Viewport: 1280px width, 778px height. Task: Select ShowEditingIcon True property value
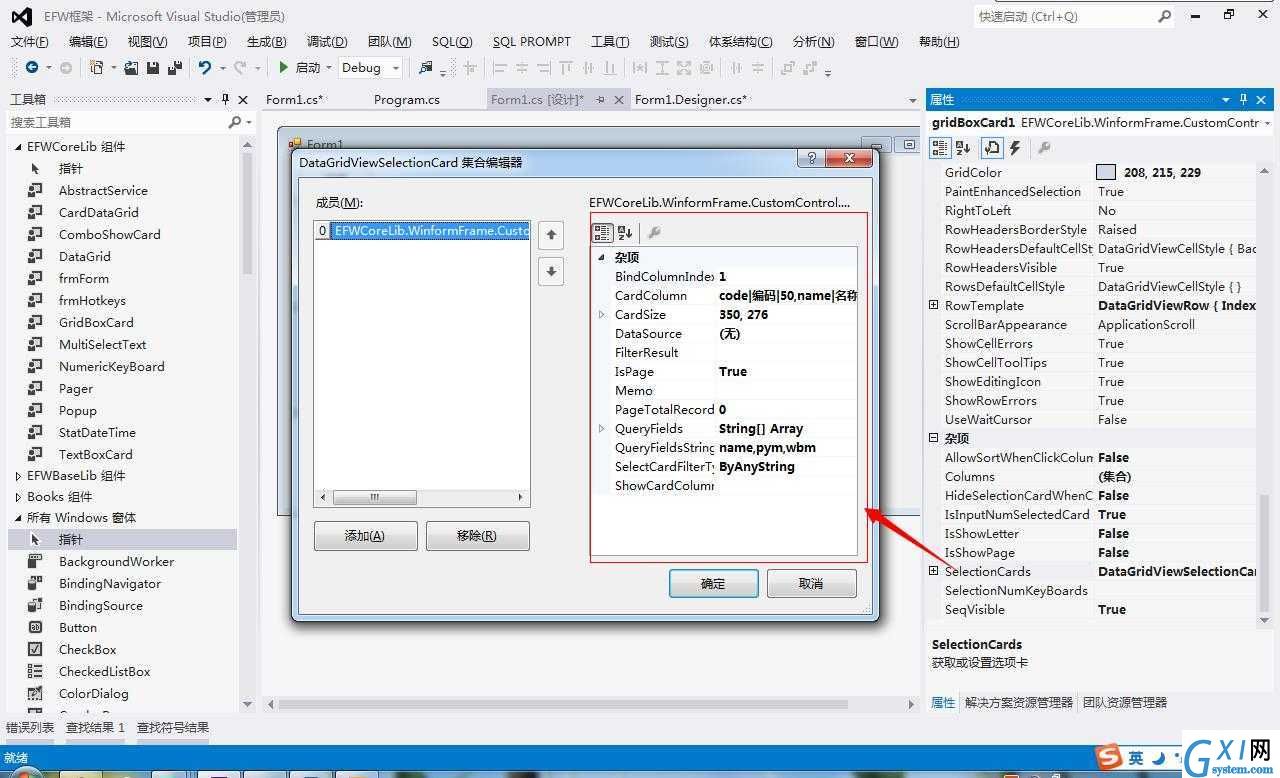point(1111,381)
